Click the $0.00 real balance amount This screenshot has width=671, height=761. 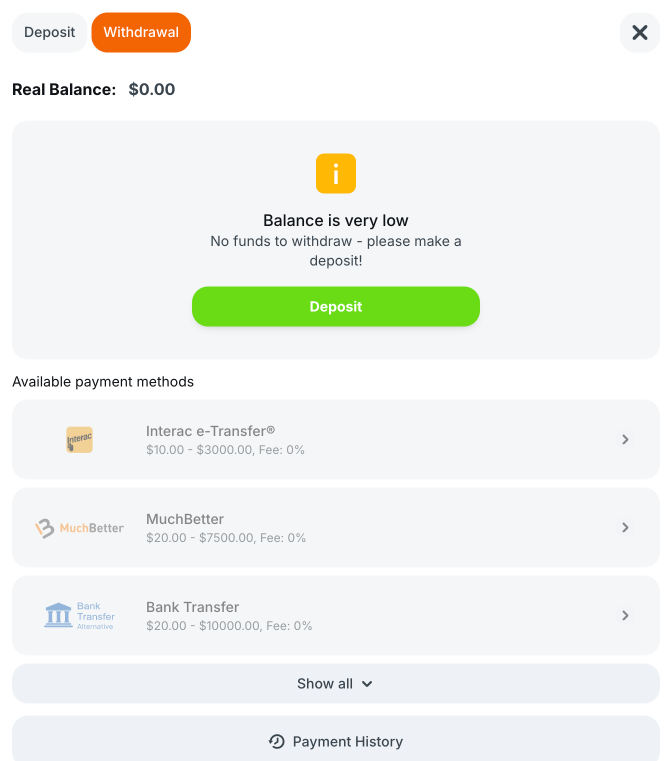(x=152, y=90)
